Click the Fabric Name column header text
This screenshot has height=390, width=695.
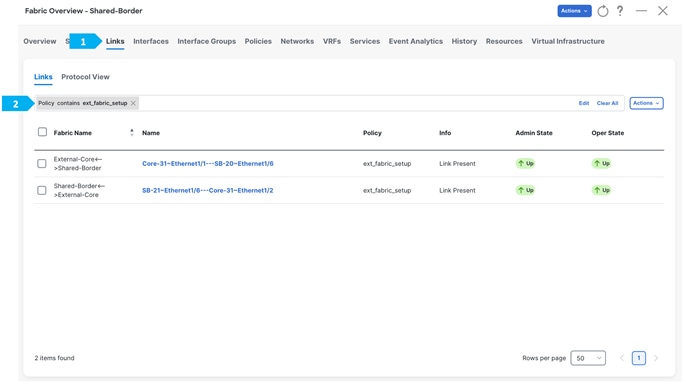(73, 133)
